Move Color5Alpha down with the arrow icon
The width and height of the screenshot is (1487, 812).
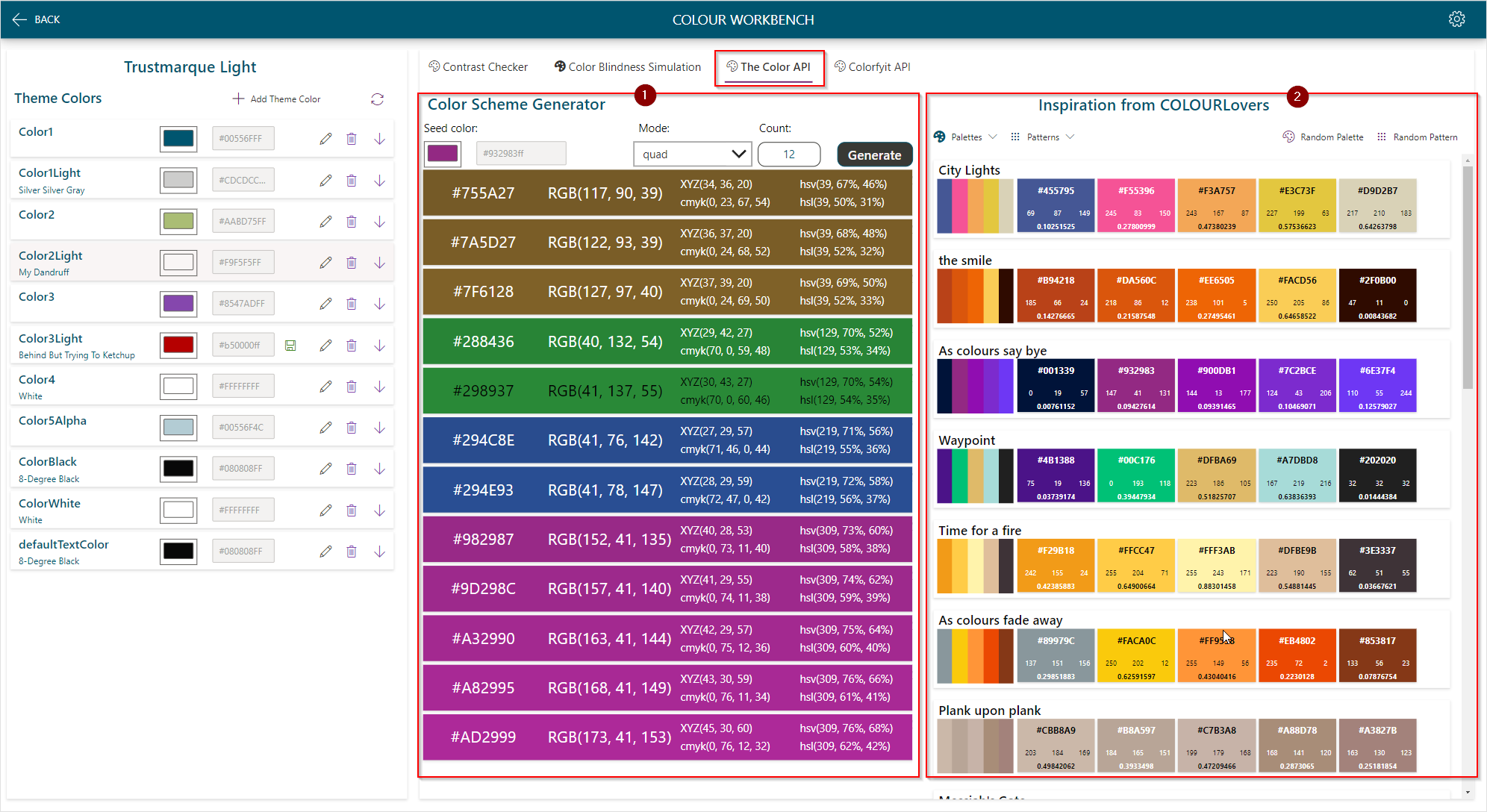(379, 428)
